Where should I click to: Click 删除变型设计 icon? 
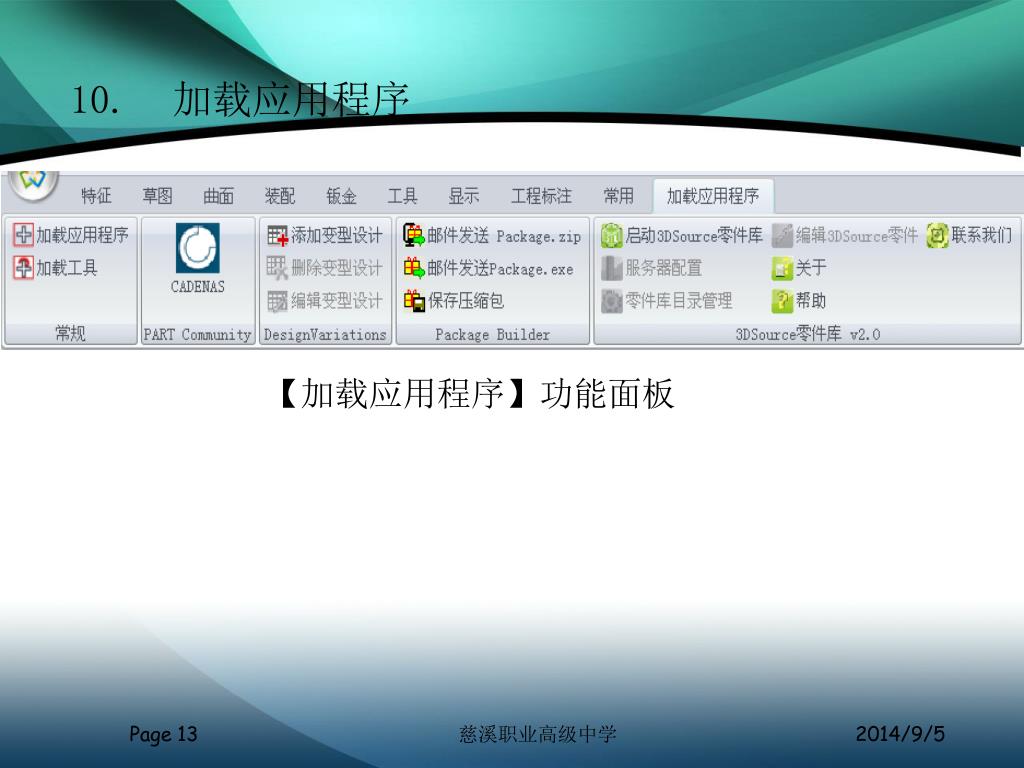(278, 268)
